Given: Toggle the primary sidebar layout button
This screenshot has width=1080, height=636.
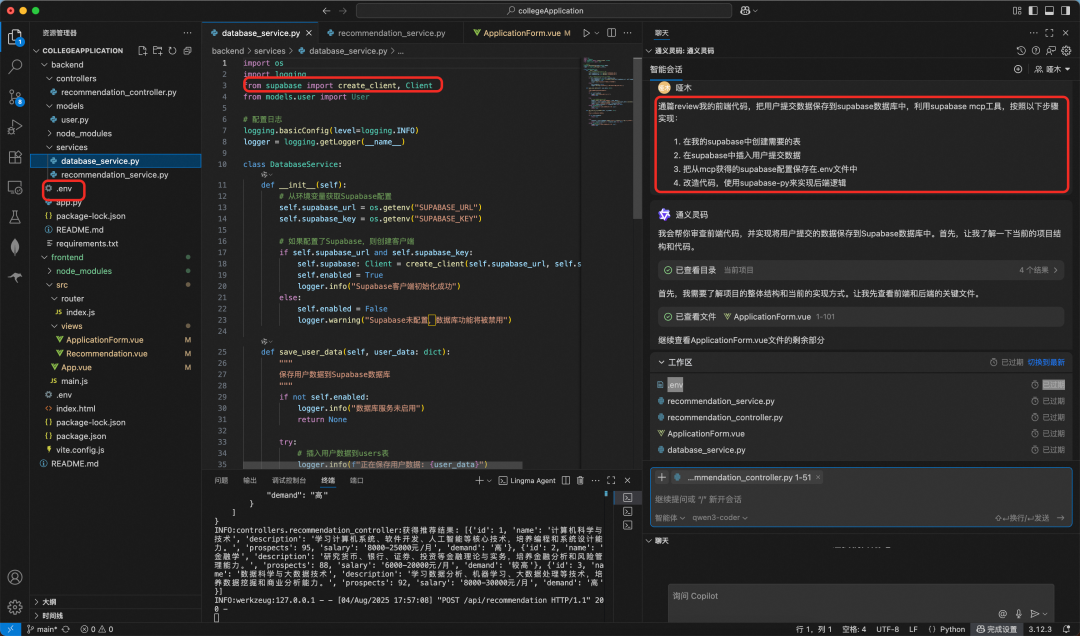Looking at the screenshot, I should [1032, 10].
